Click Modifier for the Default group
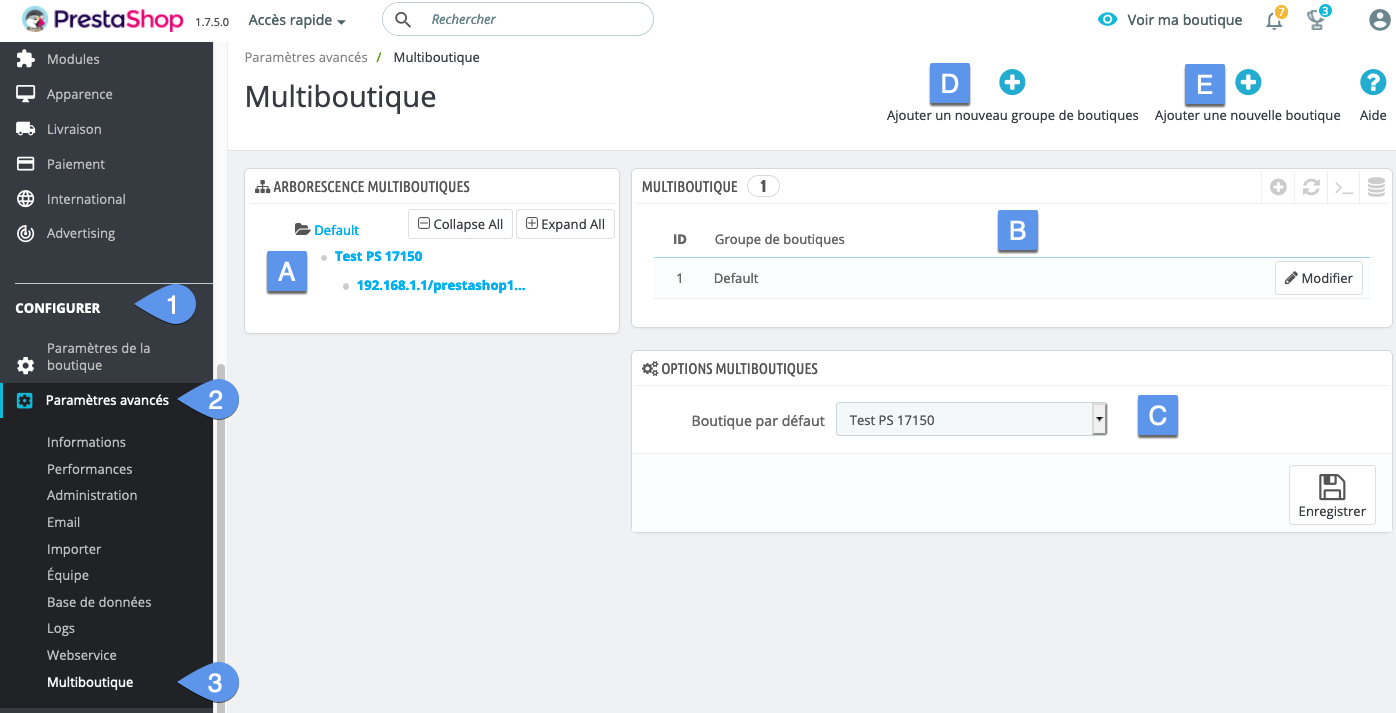Image resolution: width=1396 pixels, height=713 pixels. pos(1318,278)
